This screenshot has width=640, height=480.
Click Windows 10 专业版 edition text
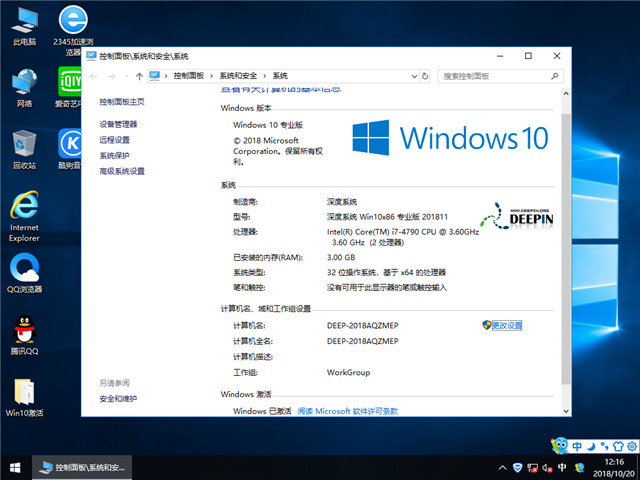click(x=268, y=125)
